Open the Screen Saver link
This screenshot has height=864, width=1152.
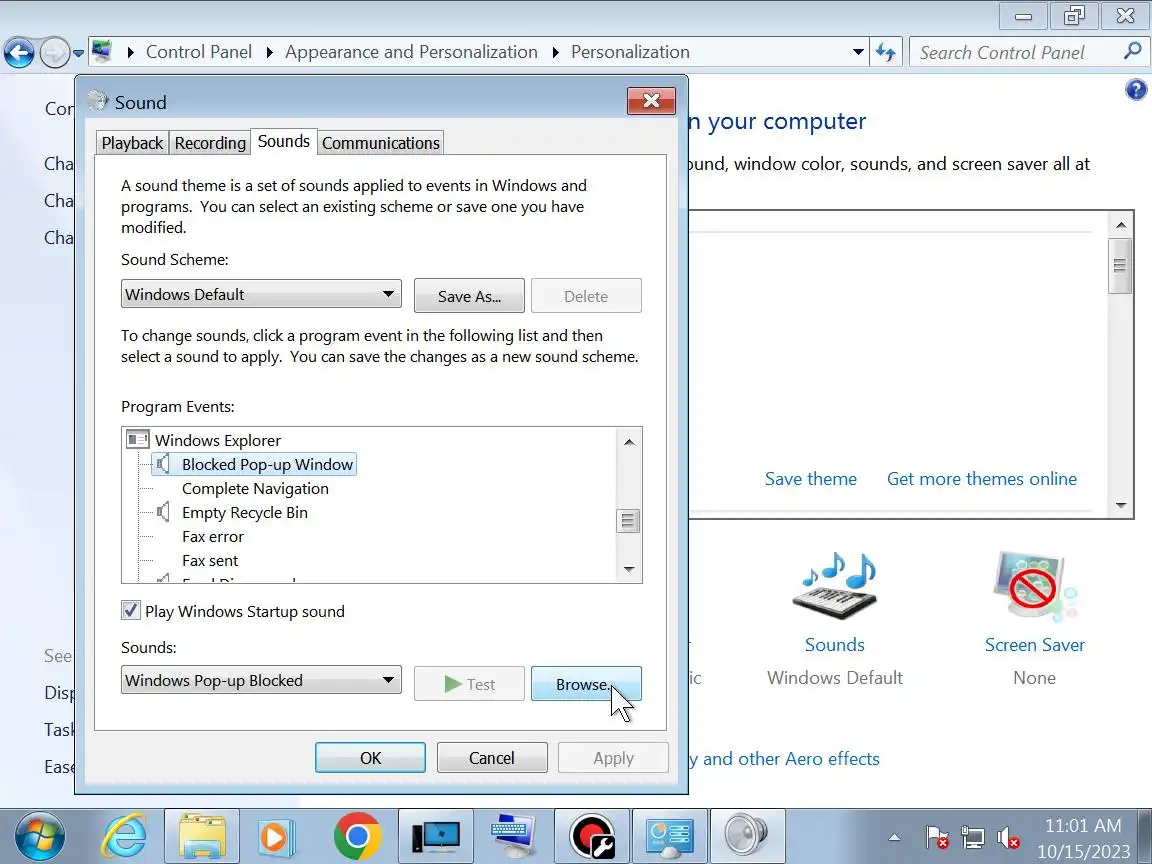(1034, 644)
